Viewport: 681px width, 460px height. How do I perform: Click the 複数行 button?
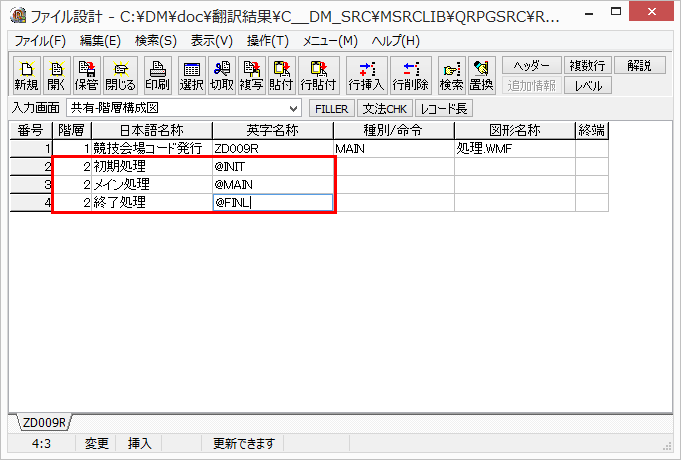point(588,65)
